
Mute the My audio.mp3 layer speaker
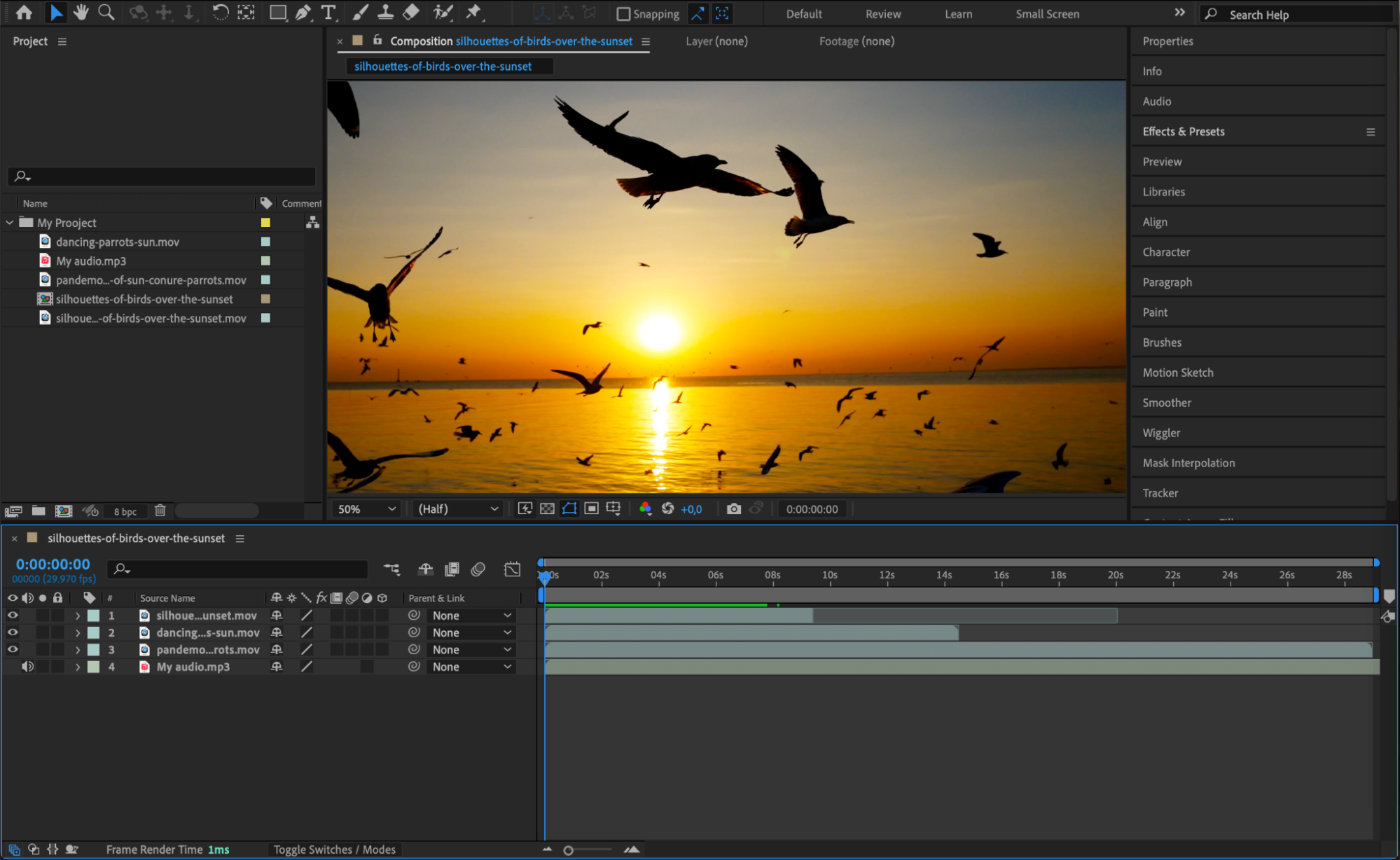(27, 667)
